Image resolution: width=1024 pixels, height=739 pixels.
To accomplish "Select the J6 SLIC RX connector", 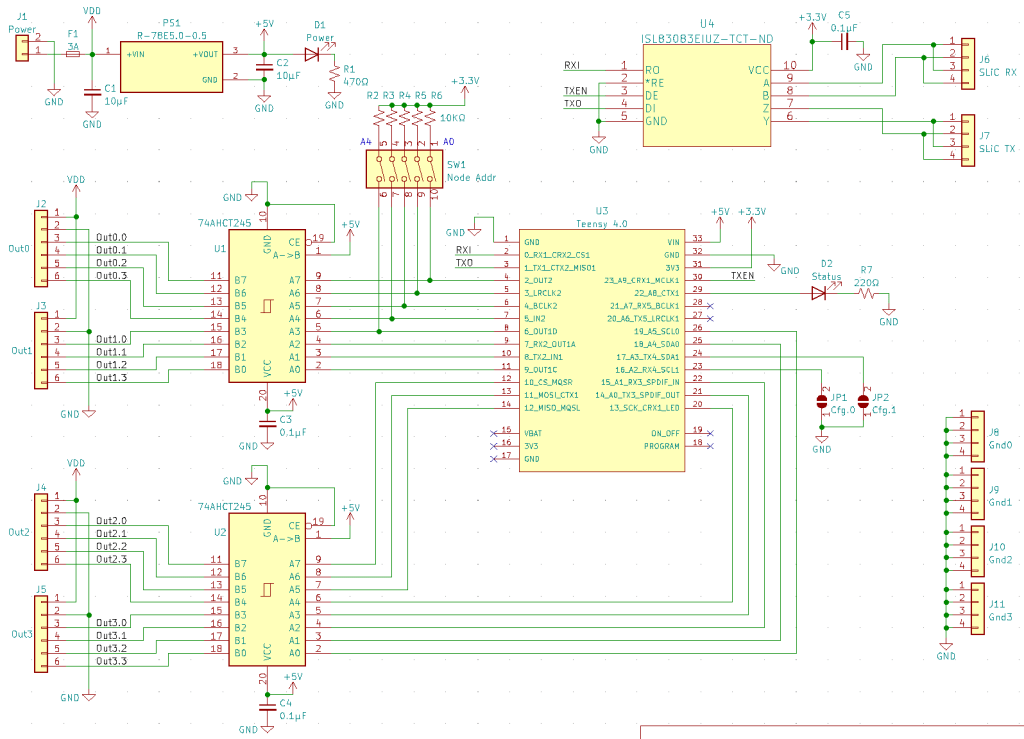I will tap(967, 61).
